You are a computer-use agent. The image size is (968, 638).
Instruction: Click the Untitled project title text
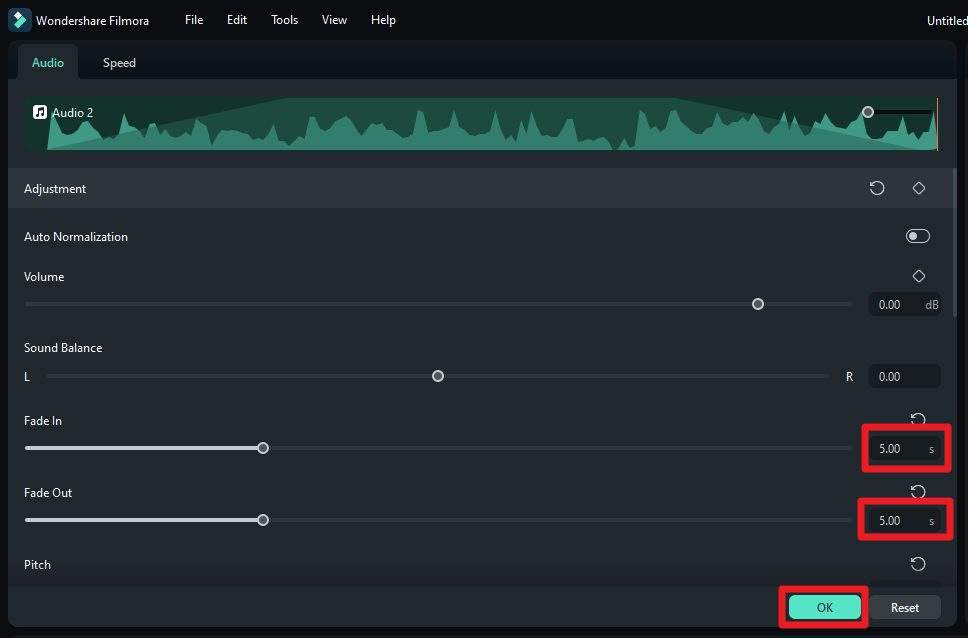[x=947, y=20]
